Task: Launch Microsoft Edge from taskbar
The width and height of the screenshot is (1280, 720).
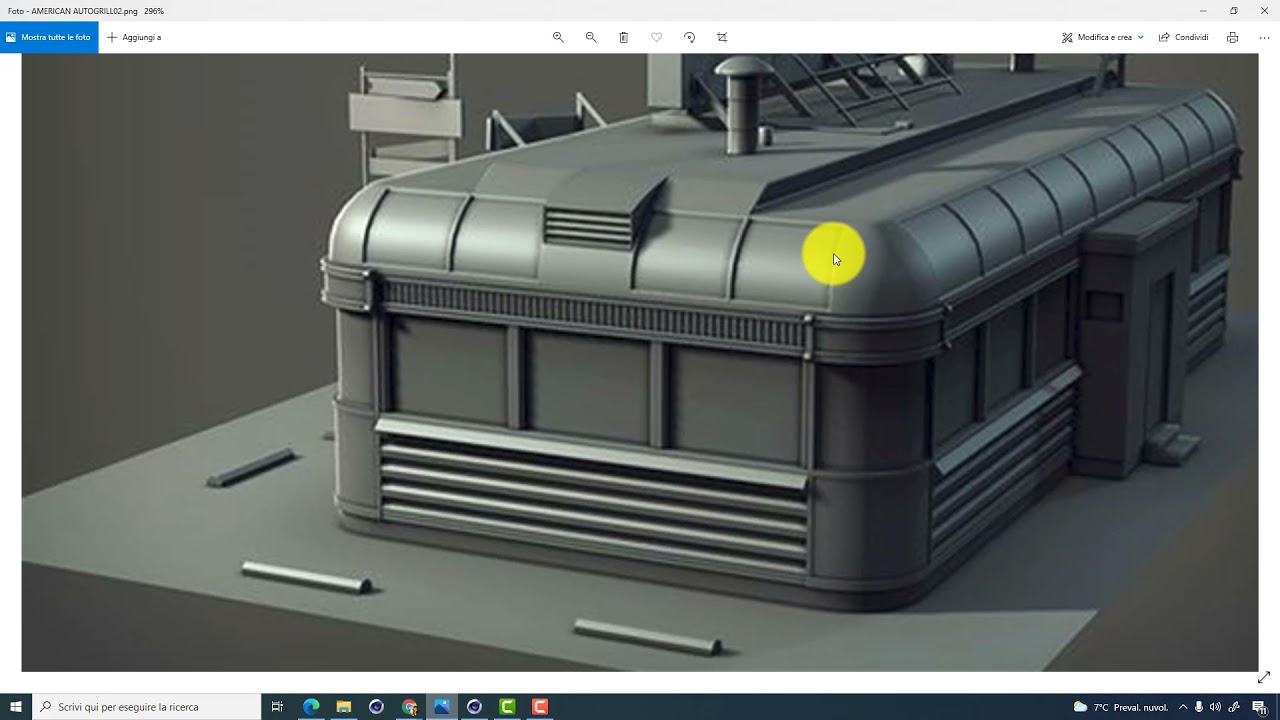Action: pos(311,707)
